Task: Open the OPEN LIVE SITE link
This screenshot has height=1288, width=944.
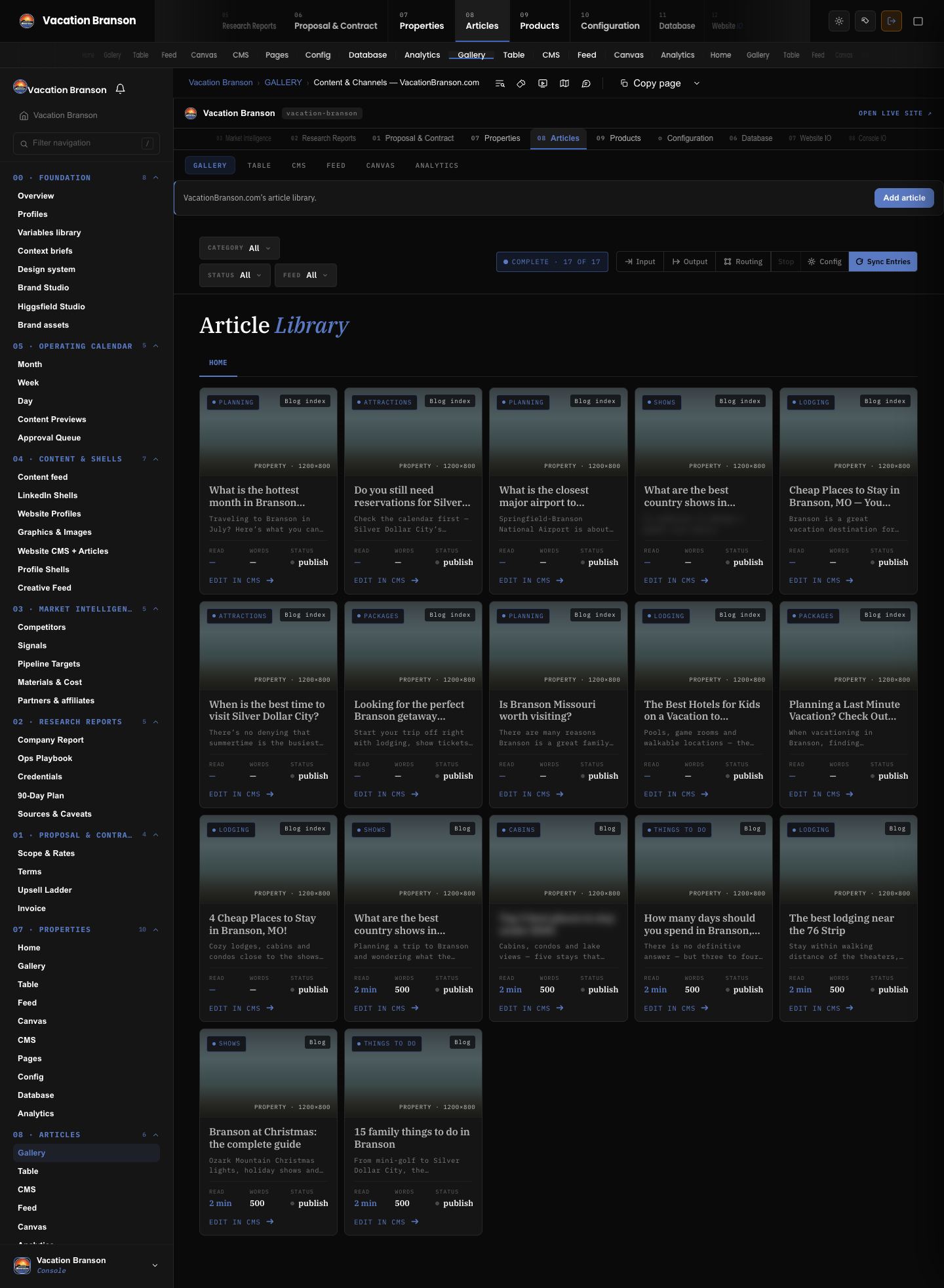Action: 895,113
